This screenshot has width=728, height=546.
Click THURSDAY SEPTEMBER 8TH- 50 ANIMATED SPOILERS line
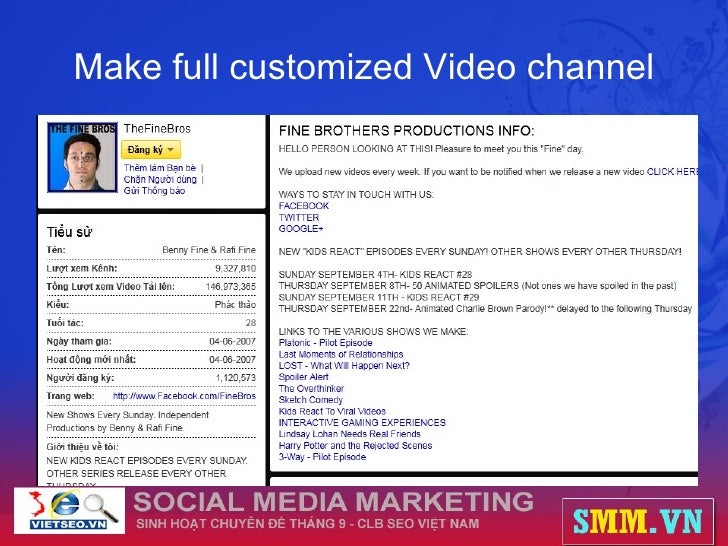click(x=478, y=286)
